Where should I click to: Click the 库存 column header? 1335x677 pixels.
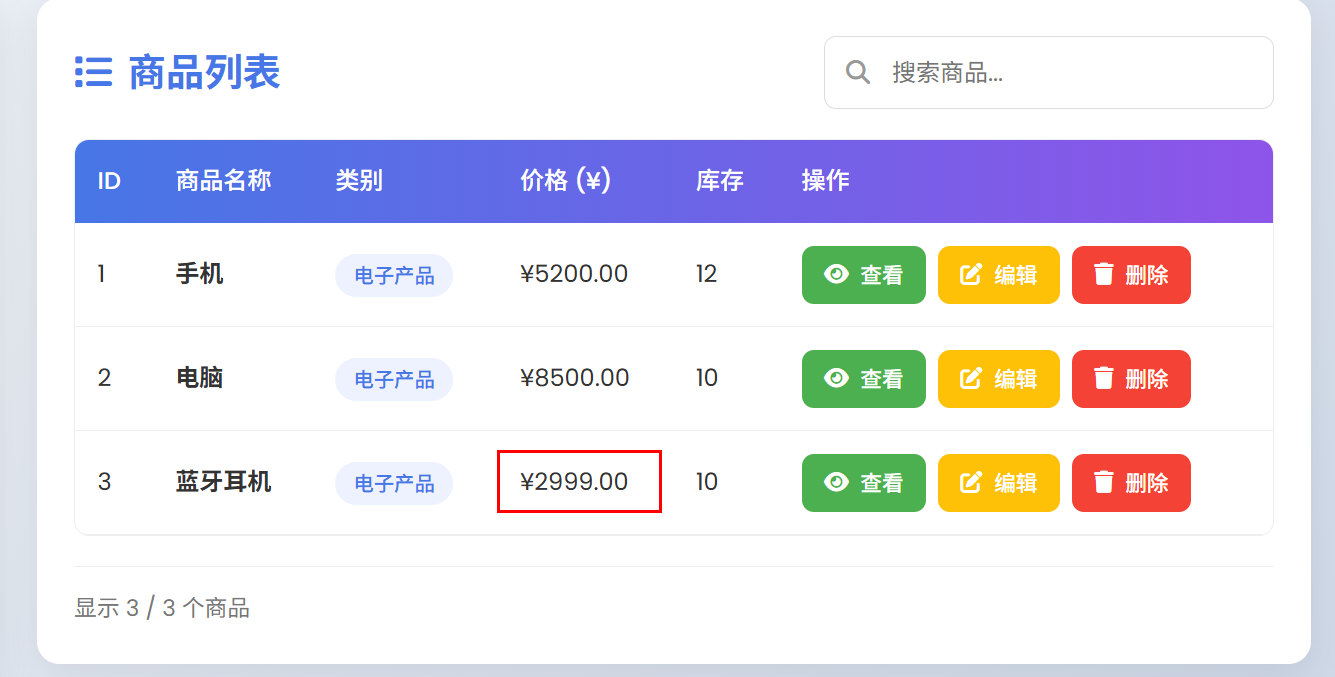click(x=720, y=181)
